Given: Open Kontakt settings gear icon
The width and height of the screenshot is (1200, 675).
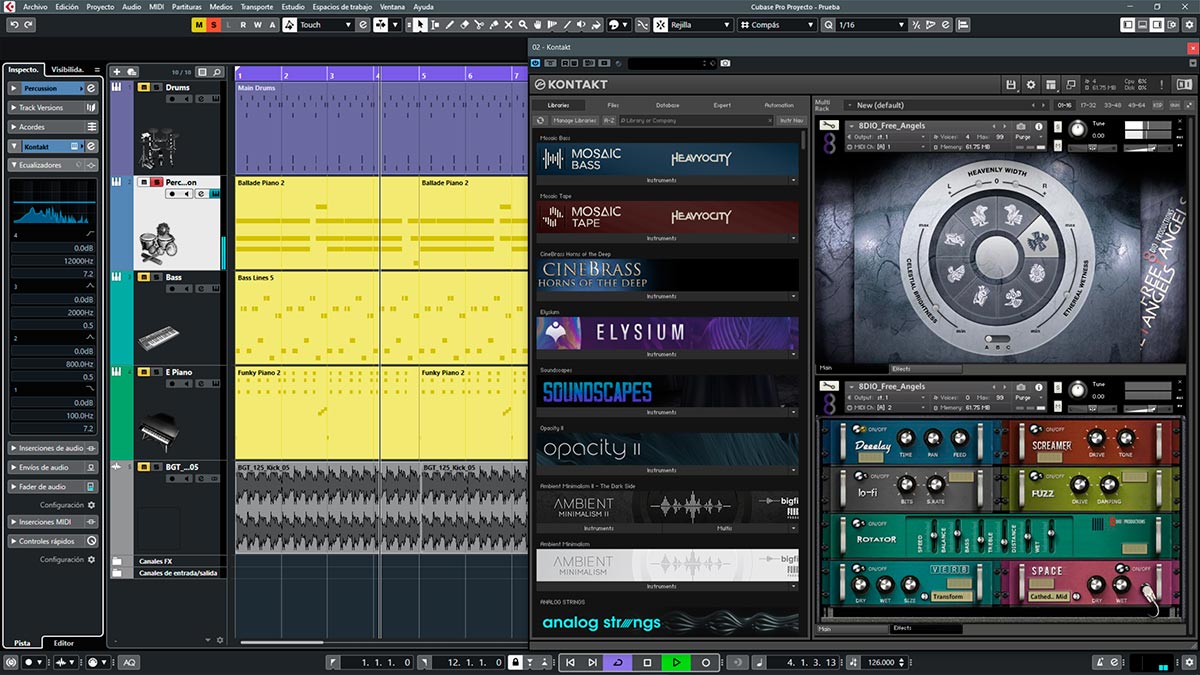Looking at the screenshot, I should [1031, 85].
